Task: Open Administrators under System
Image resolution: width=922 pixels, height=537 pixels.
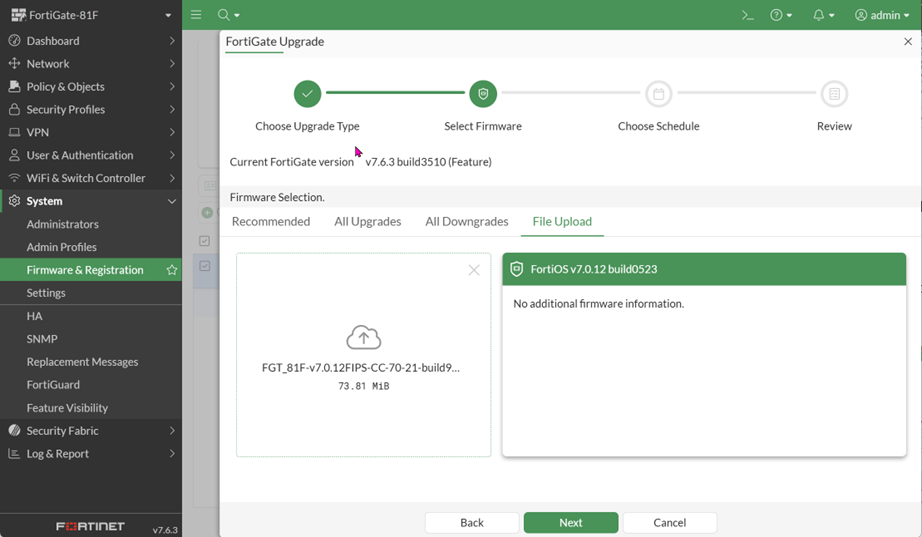Action: coord(63,224)
